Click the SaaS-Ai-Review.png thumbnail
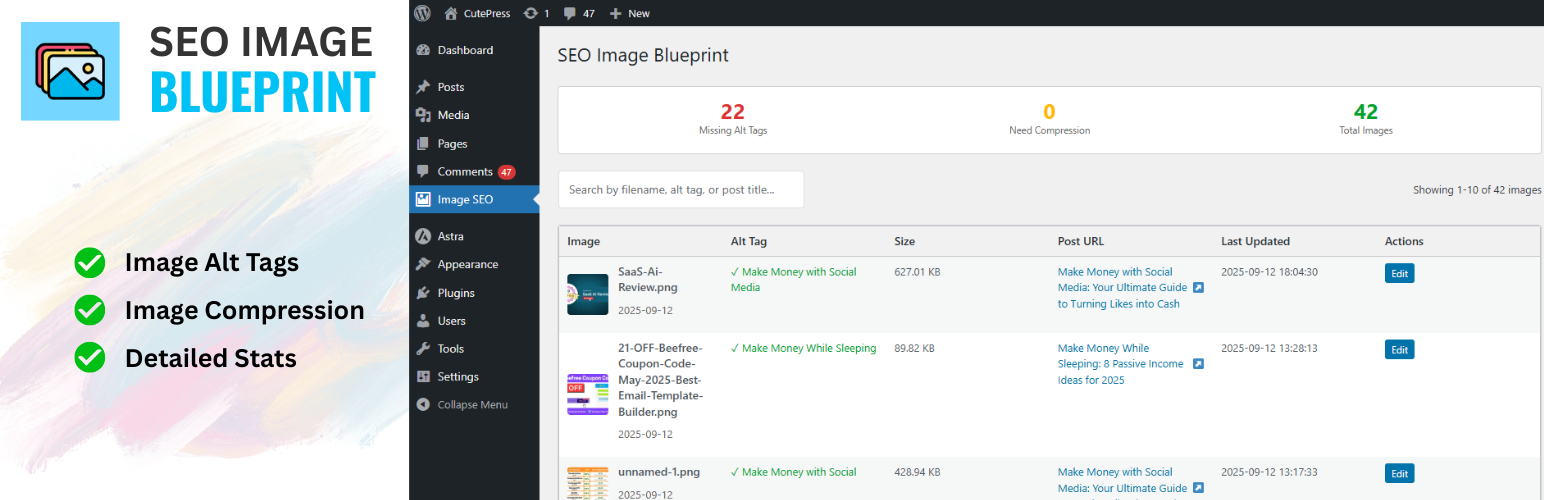This screenshot has width=1544, height=500. [x=587, y=294]
